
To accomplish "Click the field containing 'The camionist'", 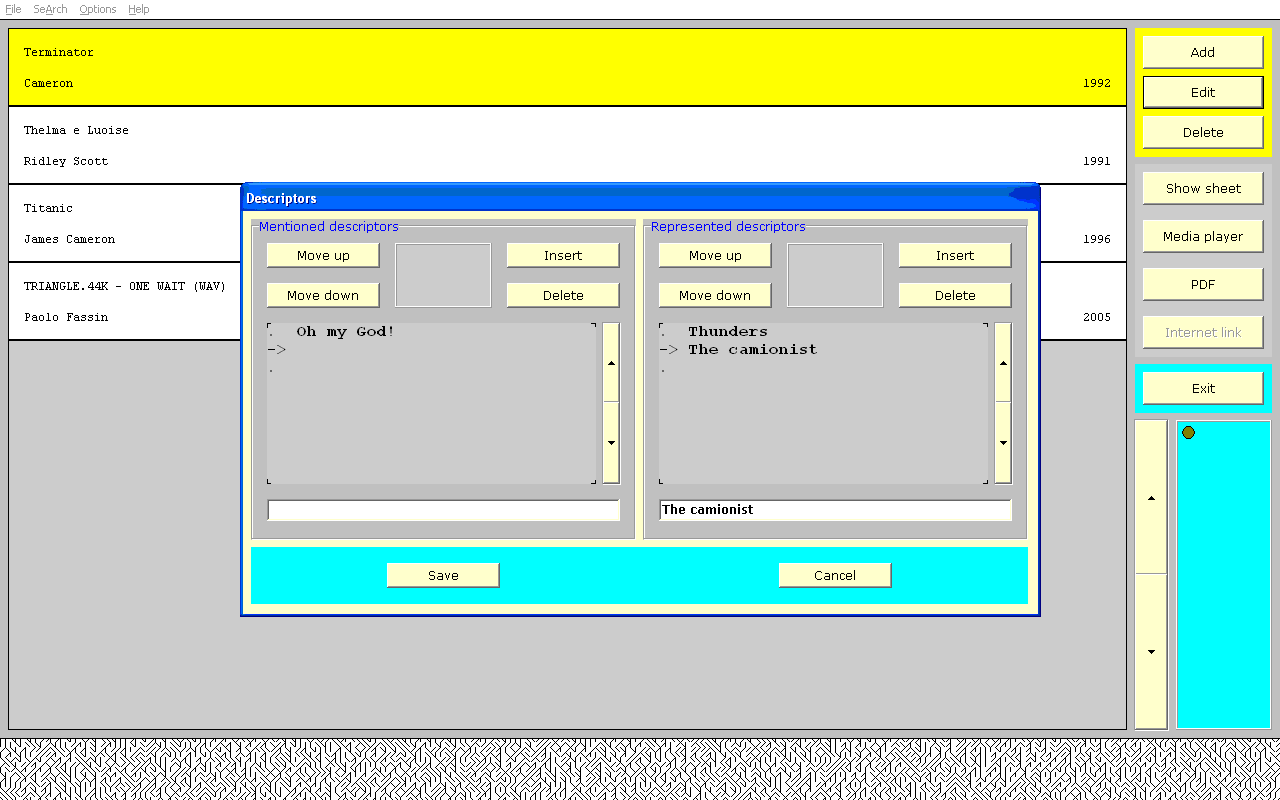I will click(835, 510).
